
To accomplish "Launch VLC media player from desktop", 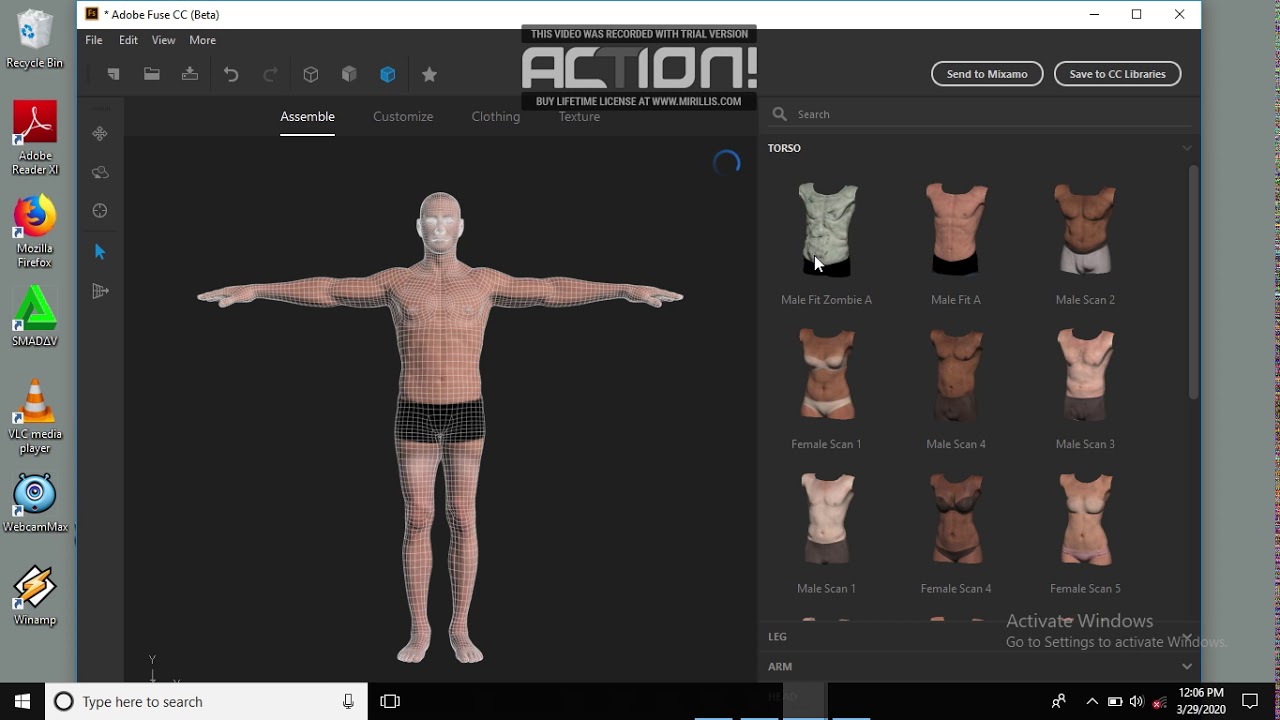I will coord(35,417).
